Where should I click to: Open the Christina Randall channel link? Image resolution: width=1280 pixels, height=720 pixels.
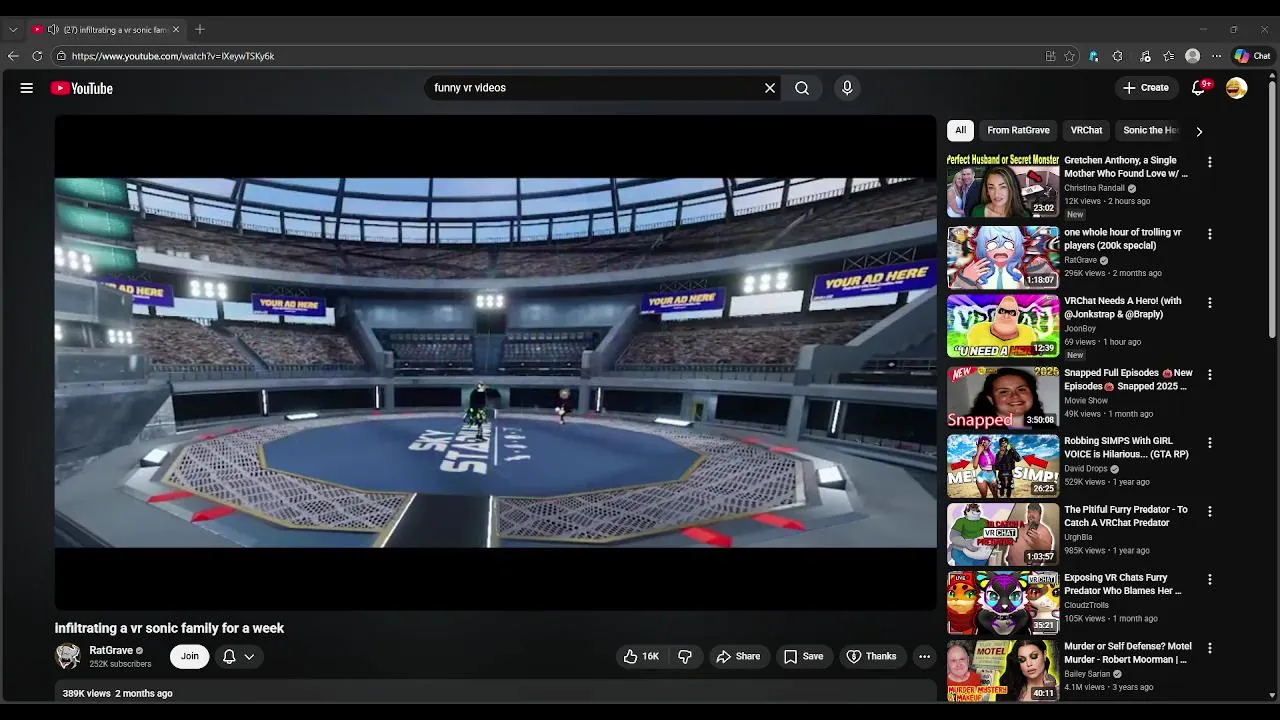coord(1095,188)
